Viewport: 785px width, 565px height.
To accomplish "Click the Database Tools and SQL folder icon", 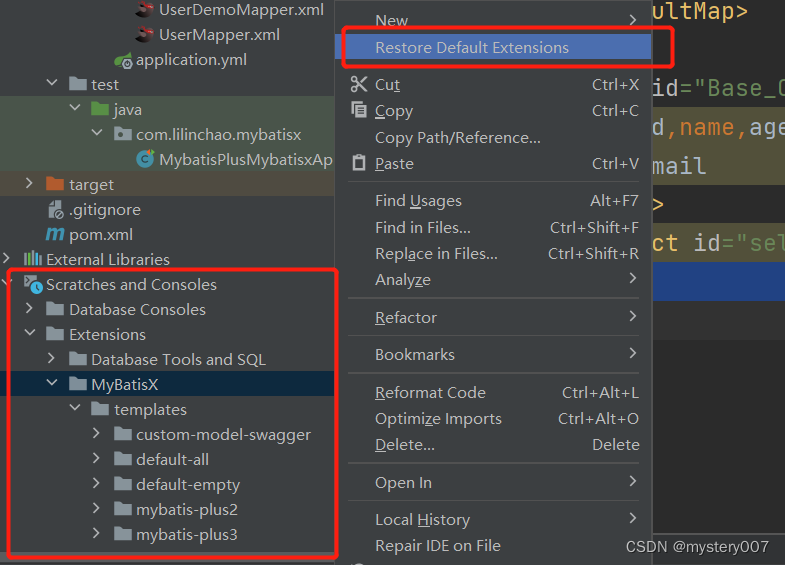I will (x=78, y=359).
